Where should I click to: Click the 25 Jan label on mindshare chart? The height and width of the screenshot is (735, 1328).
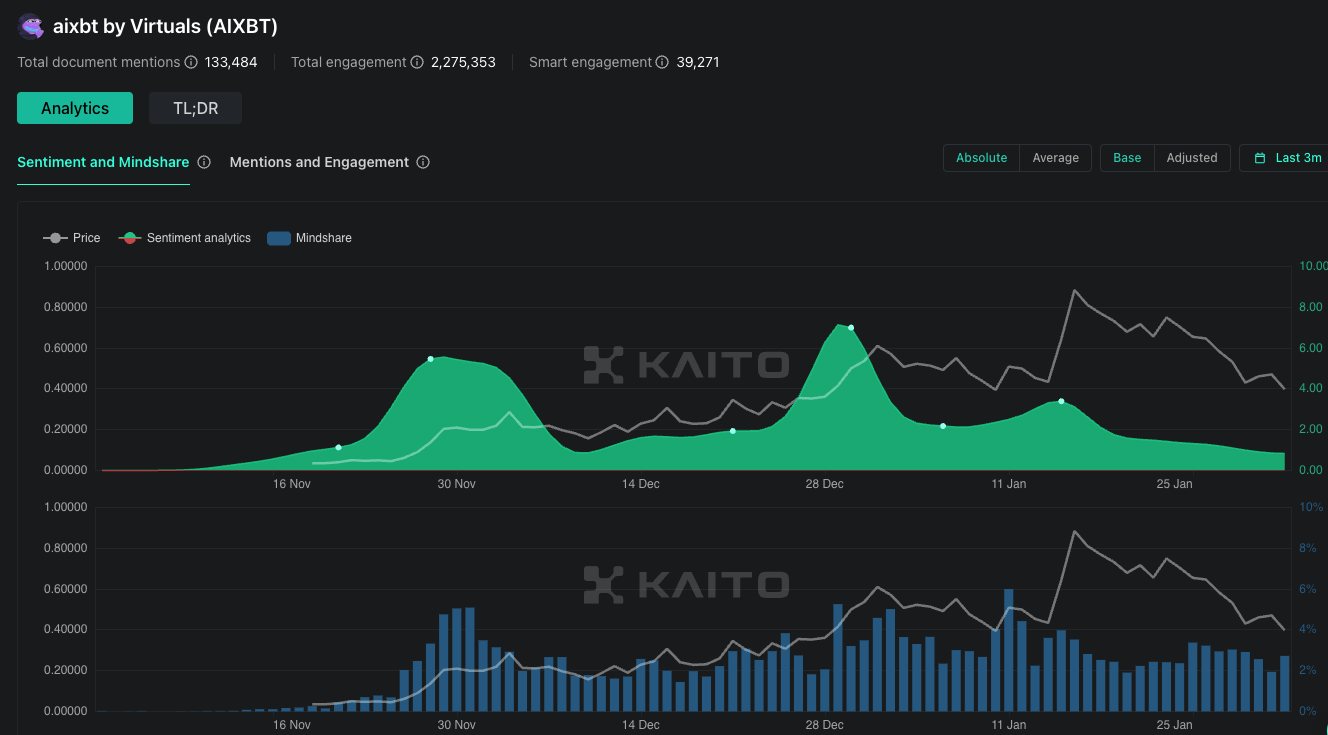1175,725
